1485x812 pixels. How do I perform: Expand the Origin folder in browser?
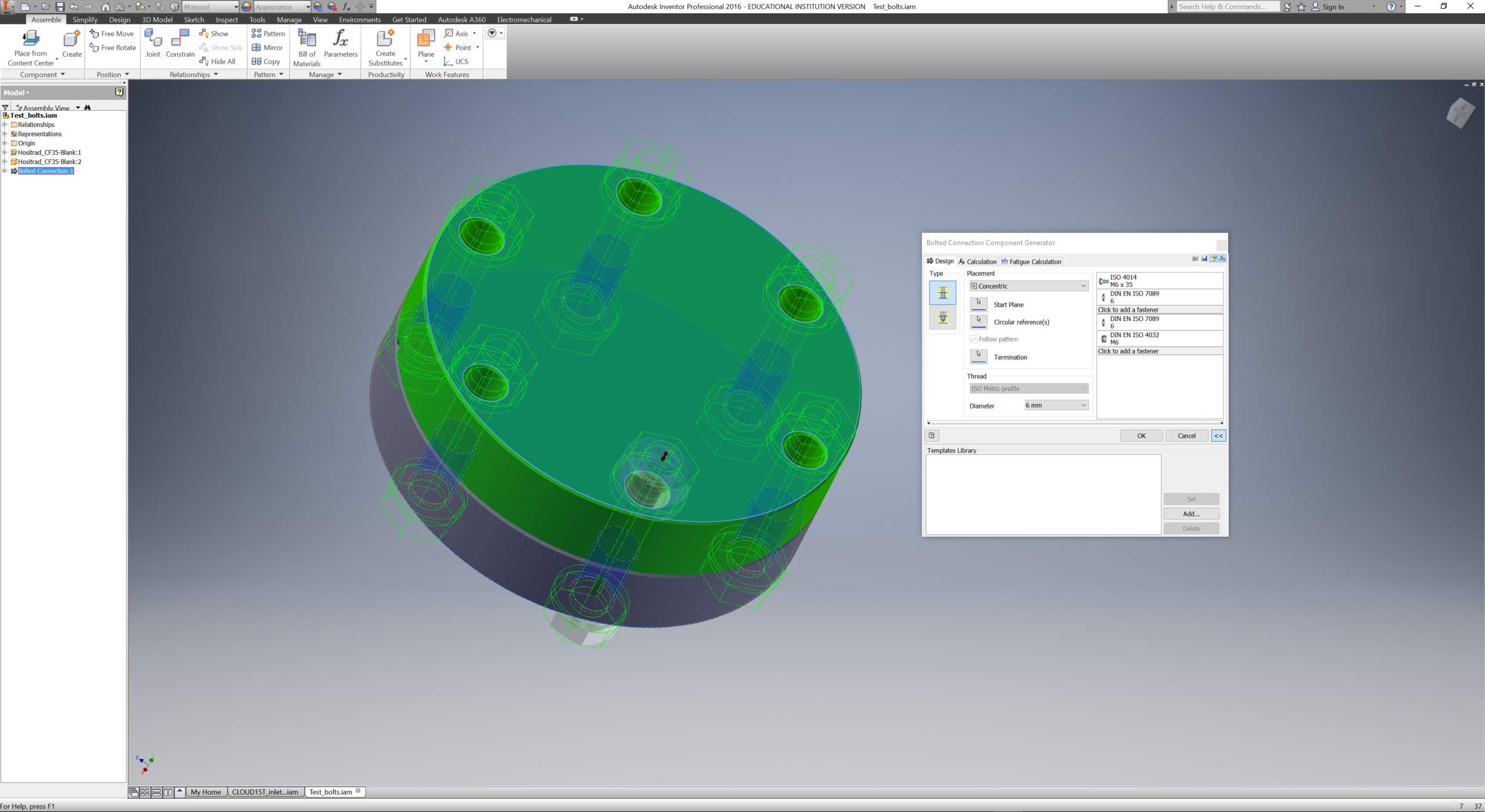[x=5, y=143]
